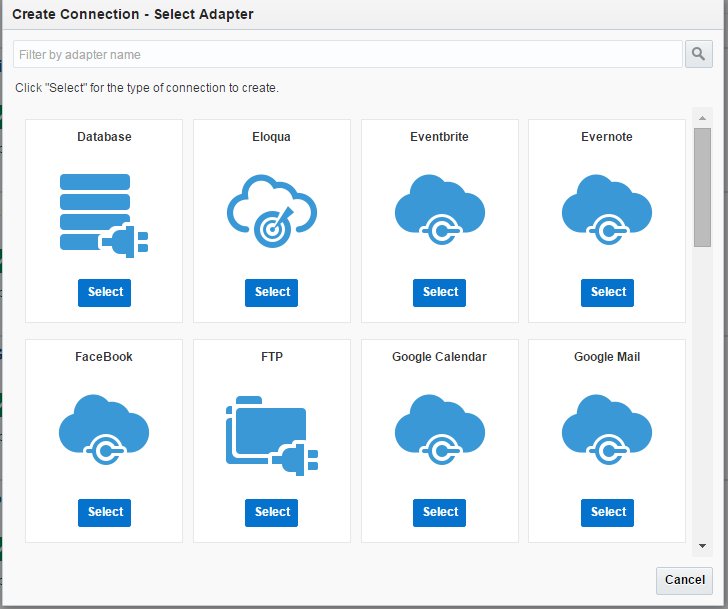Click the Database card title
The height and width of the screenshot is (609, 728).
pos(104,136)
